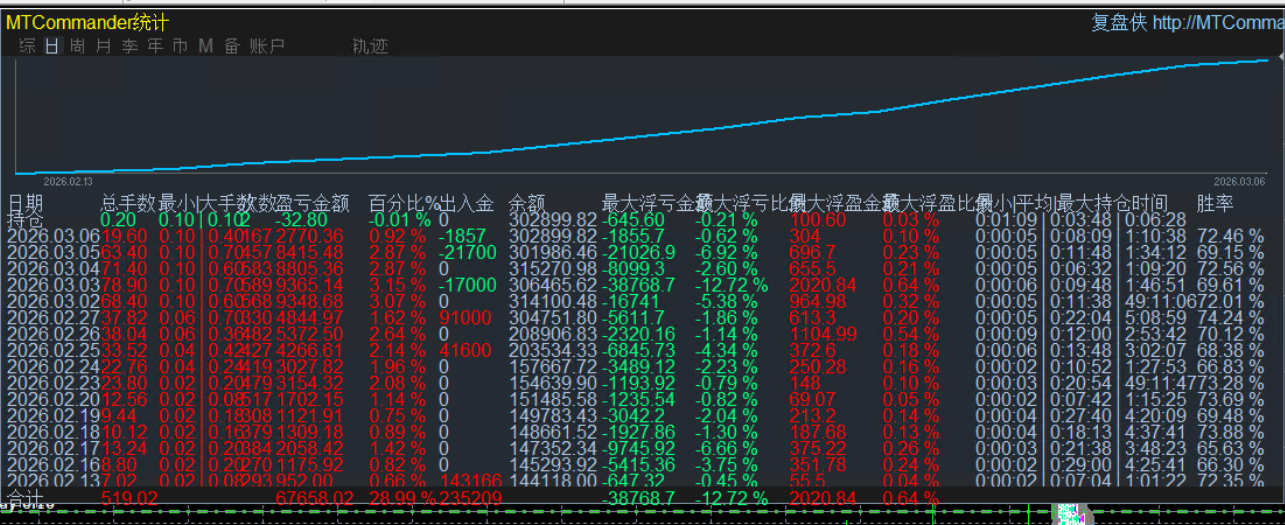
Task: Click the 2026.03.06 chart axis date
Action: point(1239,182)
